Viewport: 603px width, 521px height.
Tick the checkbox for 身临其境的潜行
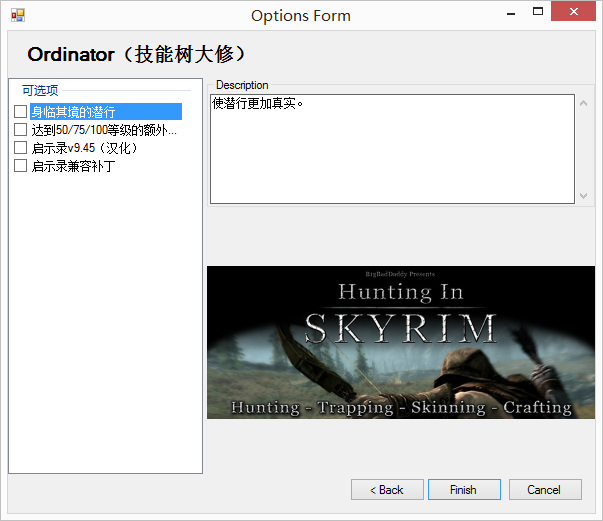21,112
